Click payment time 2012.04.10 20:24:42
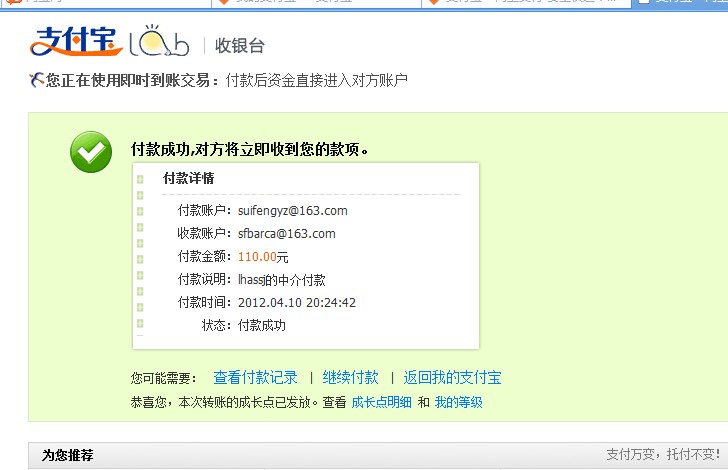 tap(297, 303)
